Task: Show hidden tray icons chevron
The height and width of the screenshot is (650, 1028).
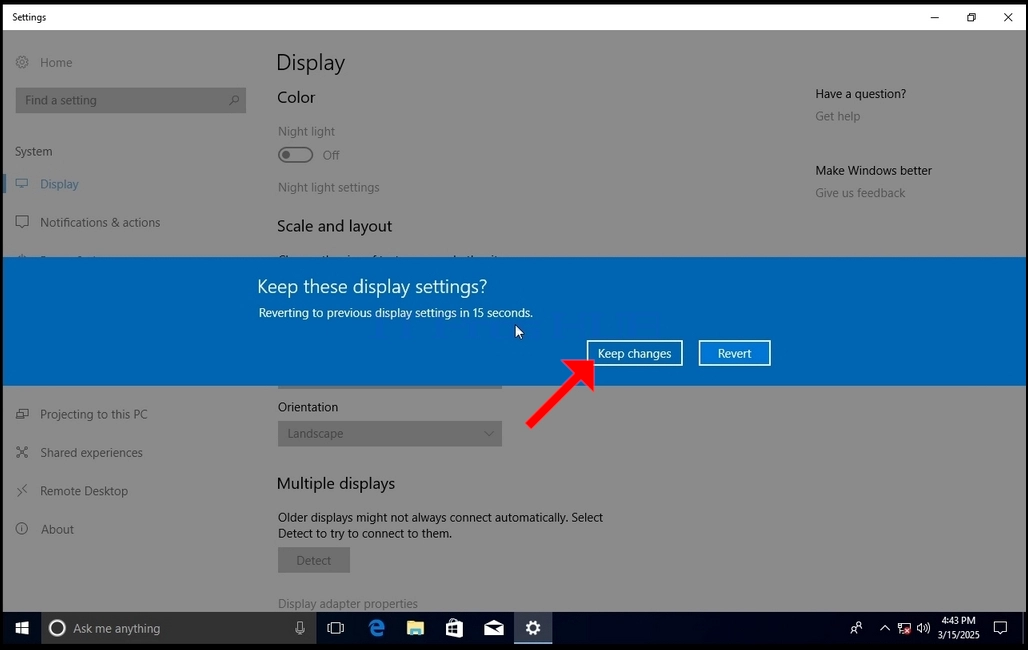Action: pyautogui.click(x=884, y=628)
